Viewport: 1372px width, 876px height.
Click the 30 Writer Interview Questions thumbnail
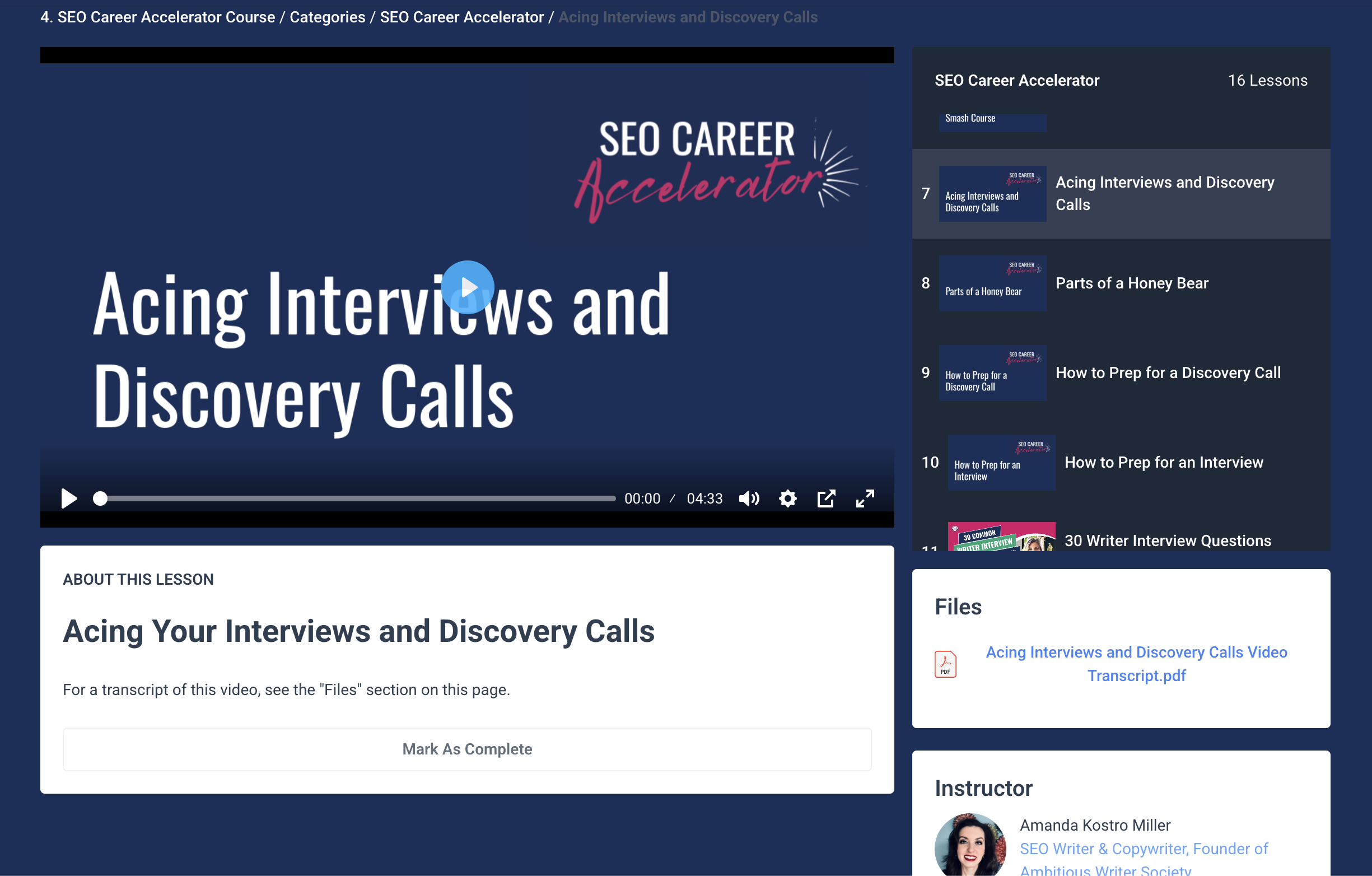(x=1001, y=538)
